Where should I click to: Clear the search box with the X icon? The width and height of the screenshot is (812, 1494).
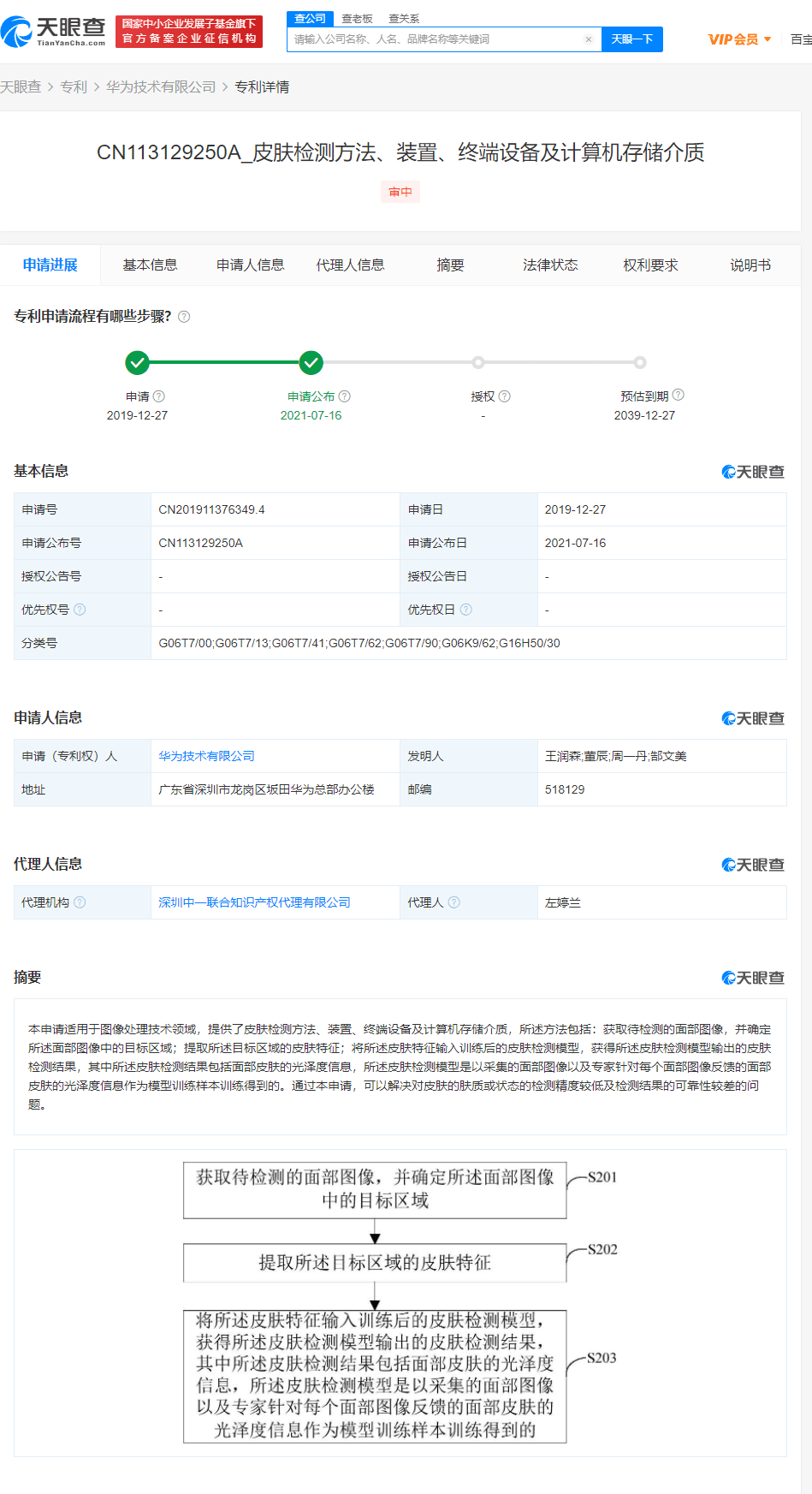(x=589, y=39)
